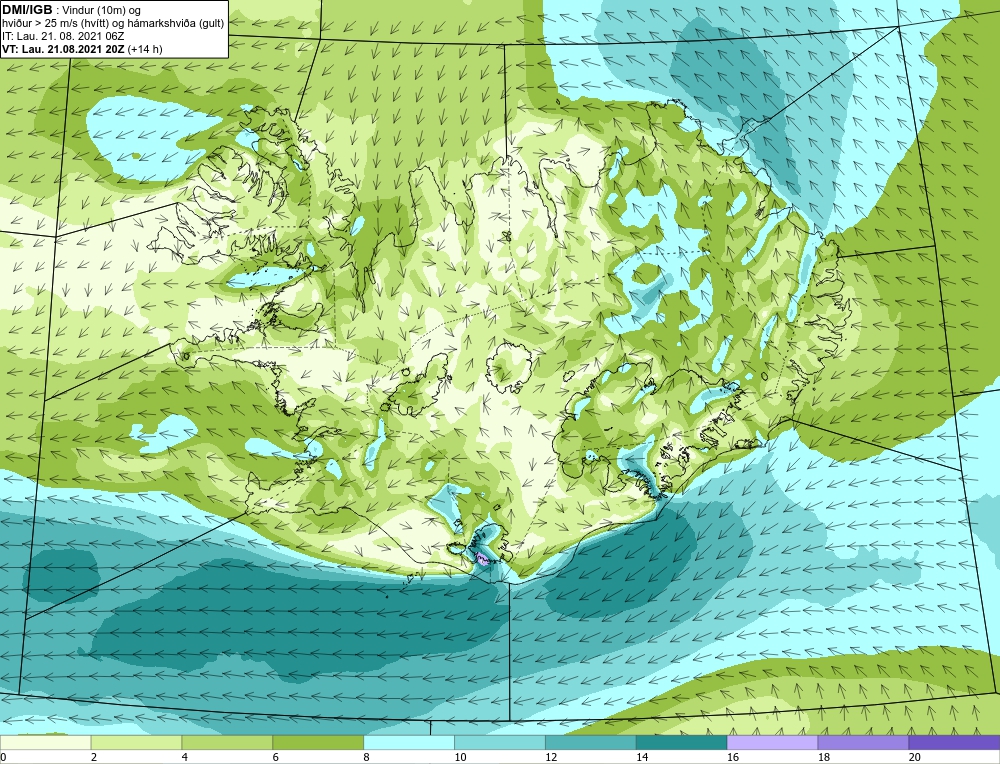Click the pink high-wind spot on south coast
1000x764 pixels.
tap(482, 559)
